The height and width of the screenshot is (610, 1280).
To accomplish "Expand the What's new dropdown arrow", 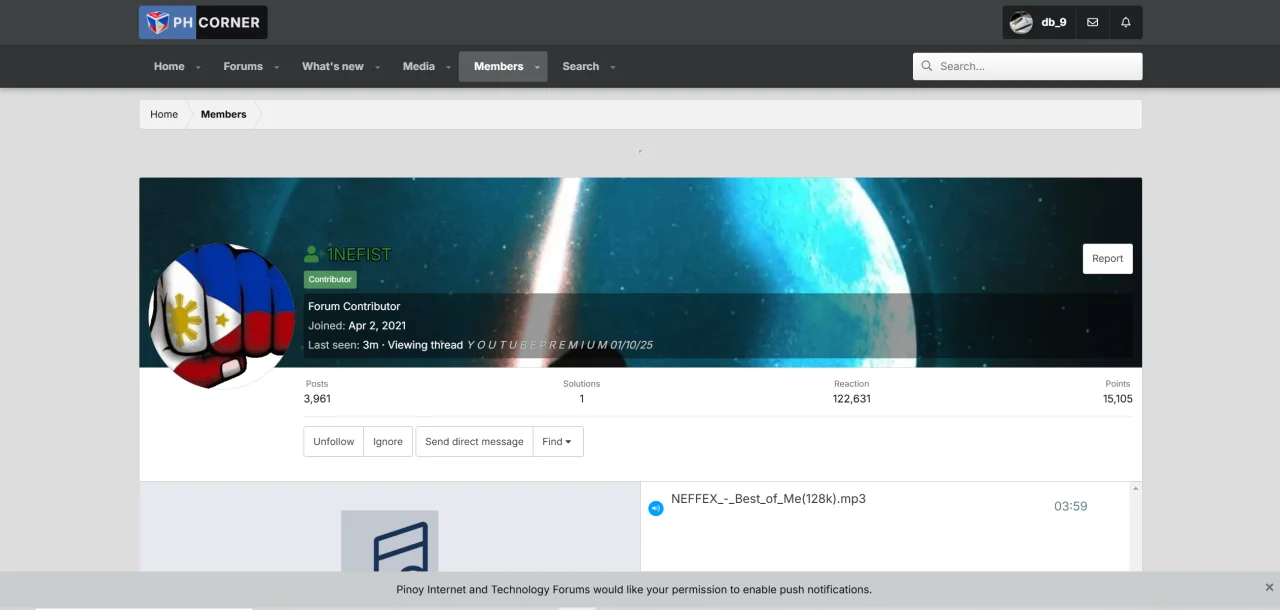I will pyautogui.click(x=378, y=67).
